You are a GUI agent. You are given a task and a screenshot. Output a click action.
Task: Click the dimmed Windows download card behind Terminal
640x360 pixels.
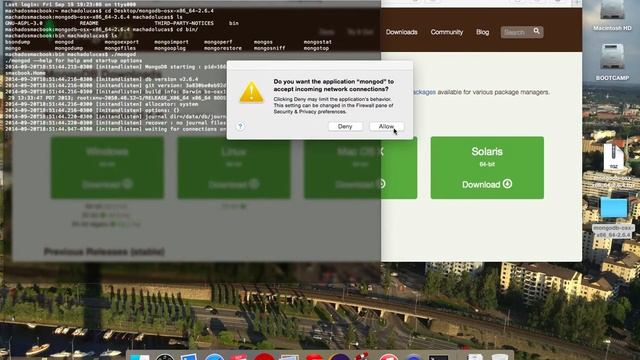(107, 168)
